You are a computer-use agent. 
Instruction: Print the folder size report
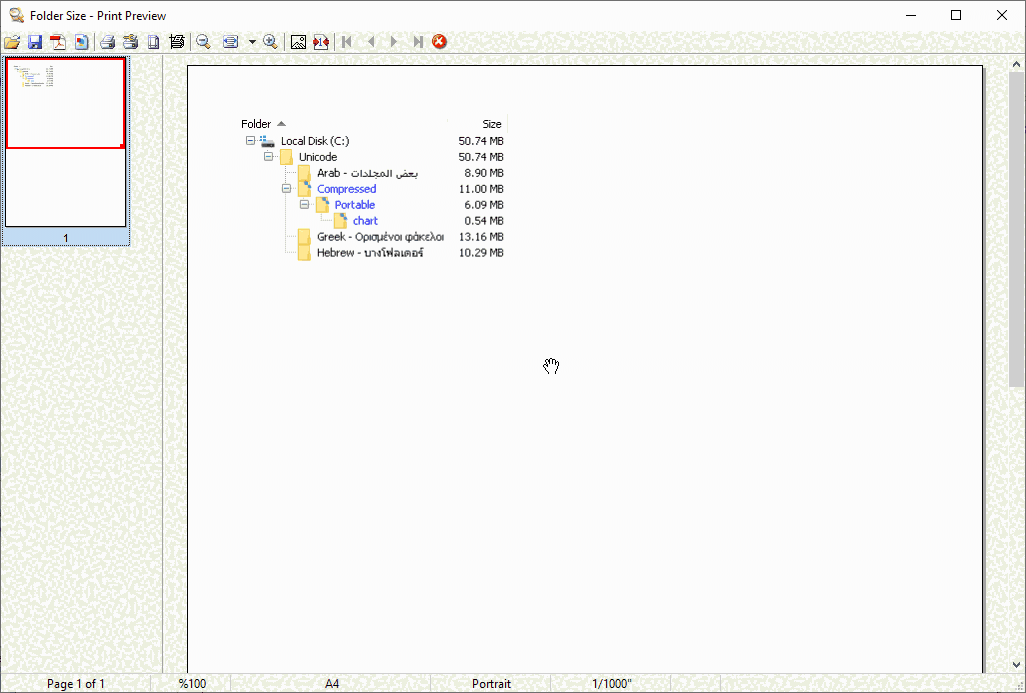[x=107, y=41]
